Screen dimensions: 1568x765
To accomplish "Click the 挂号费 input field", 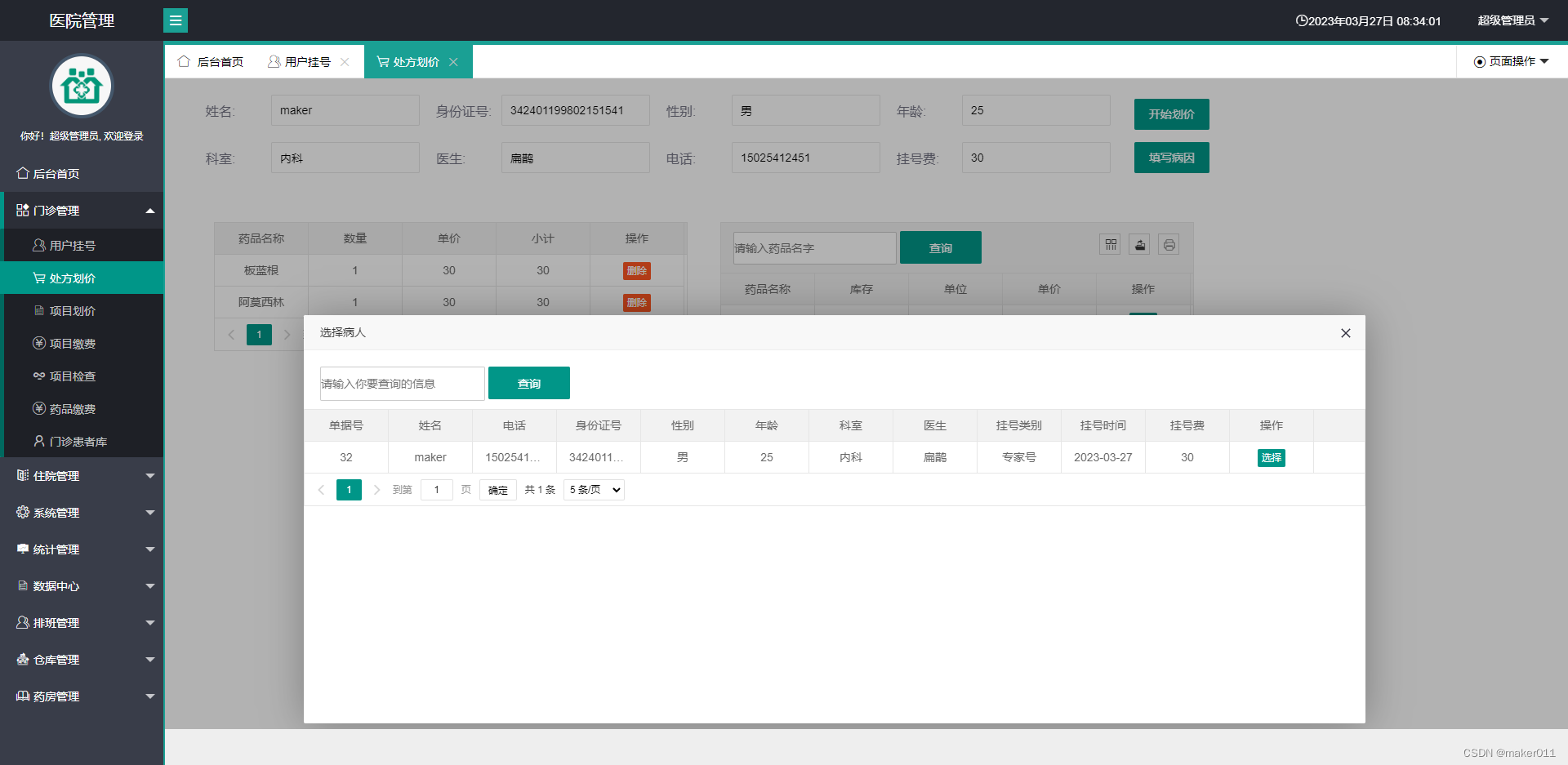I will [x=1036, y=158].
